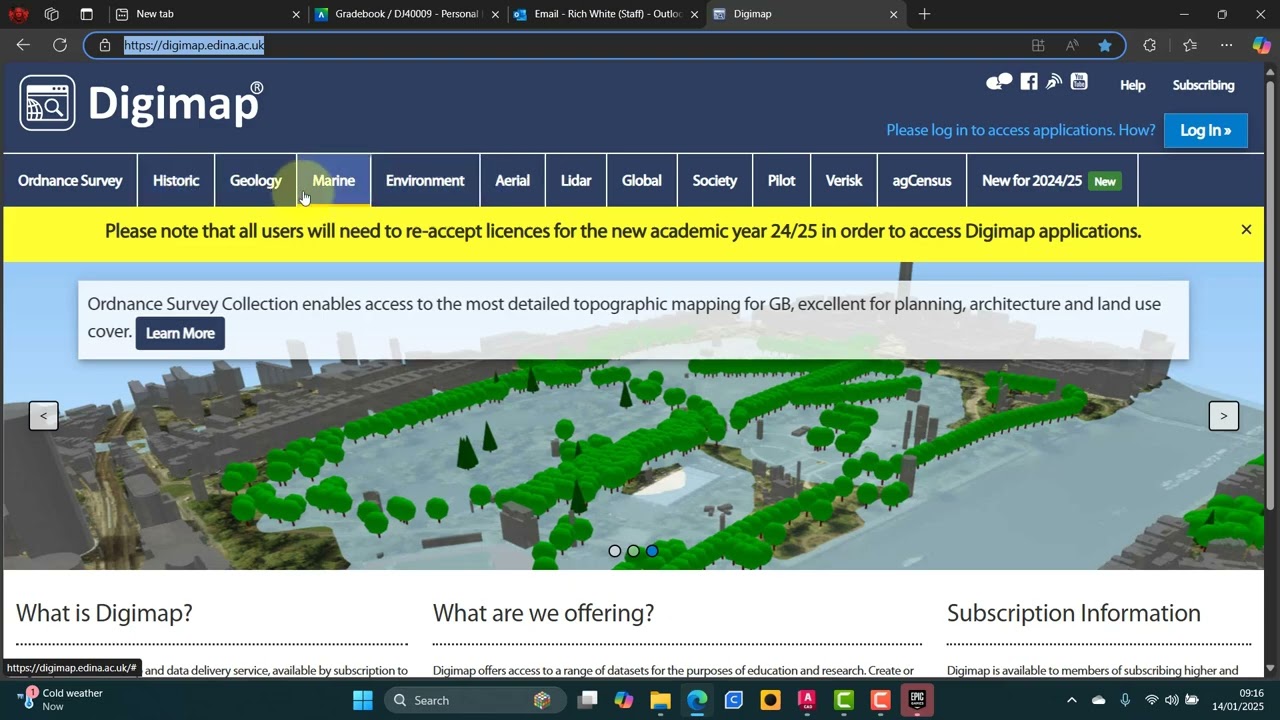Open the Historic menu
Screen dimensions: 1280x720
pos(176,181)
